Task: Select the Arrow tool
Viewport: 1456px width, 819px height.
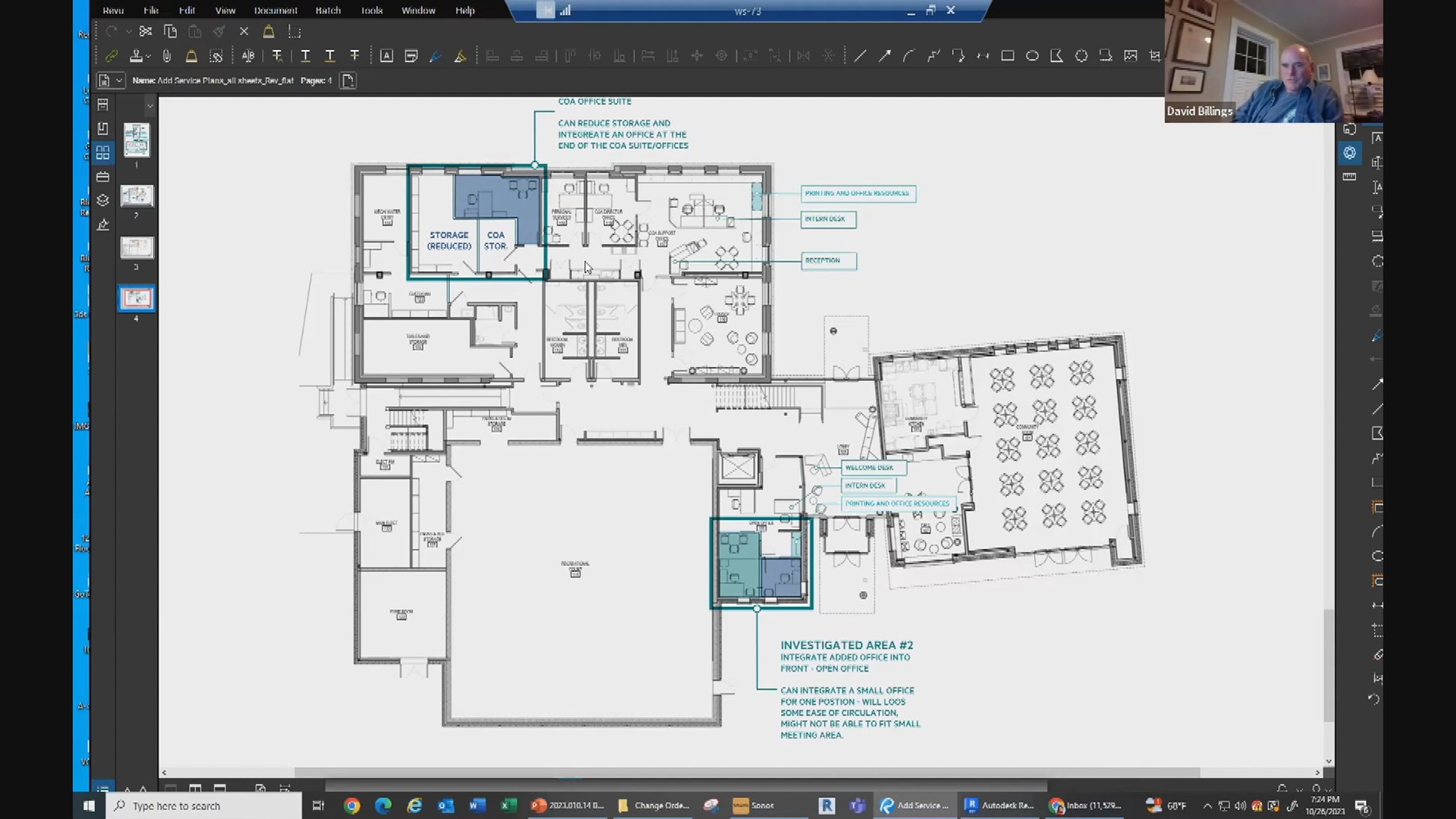Action: (884, 56)
